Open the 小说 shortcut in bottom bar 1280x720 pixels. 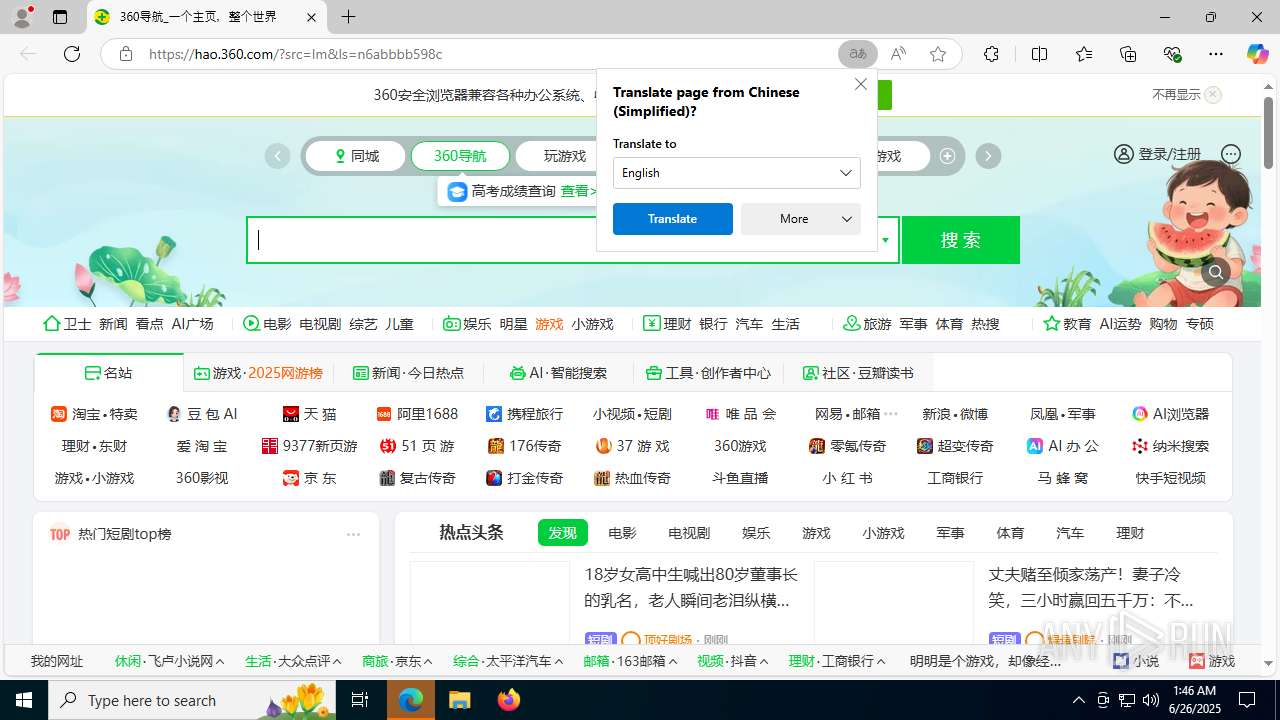coord(1136,661)
